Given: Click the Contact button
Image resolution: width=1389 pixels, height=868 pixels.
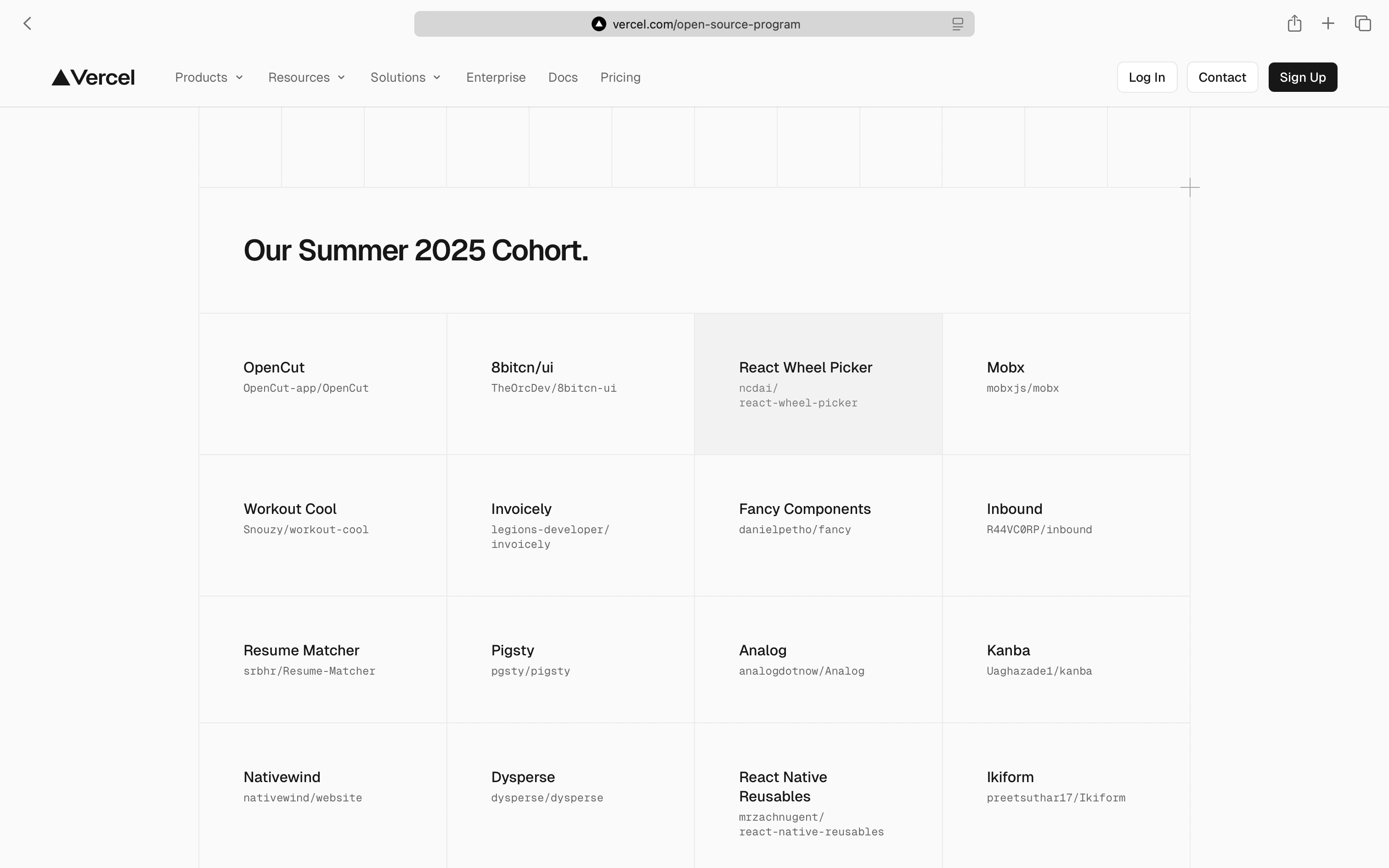Looking at the screenshot, I should click(x=1222, y=77).
